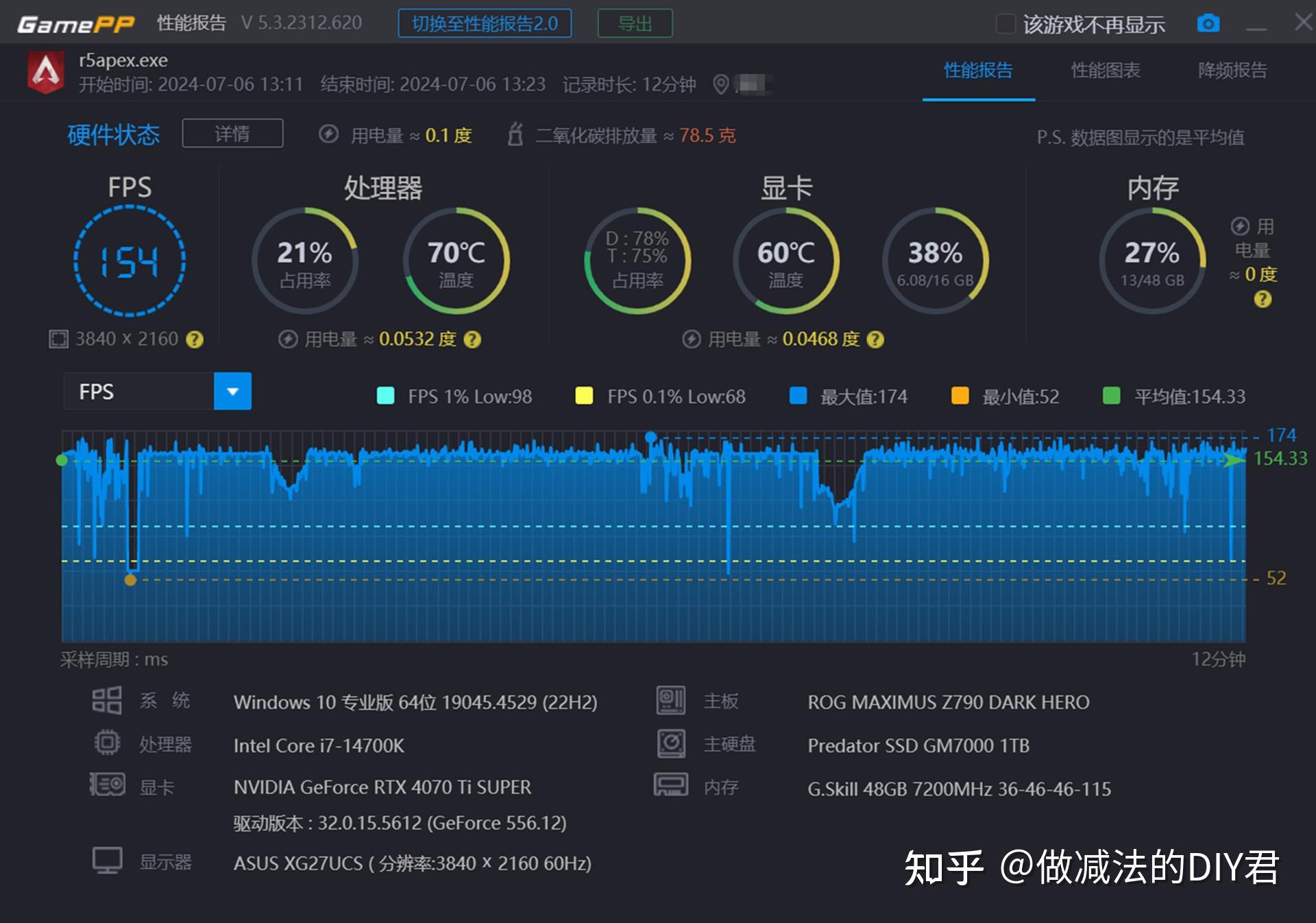The height and width of the screenshot is (923, 1316).
Task: Click the driver version 32.0.15.5612 text
Action: (x=400, y=823)
